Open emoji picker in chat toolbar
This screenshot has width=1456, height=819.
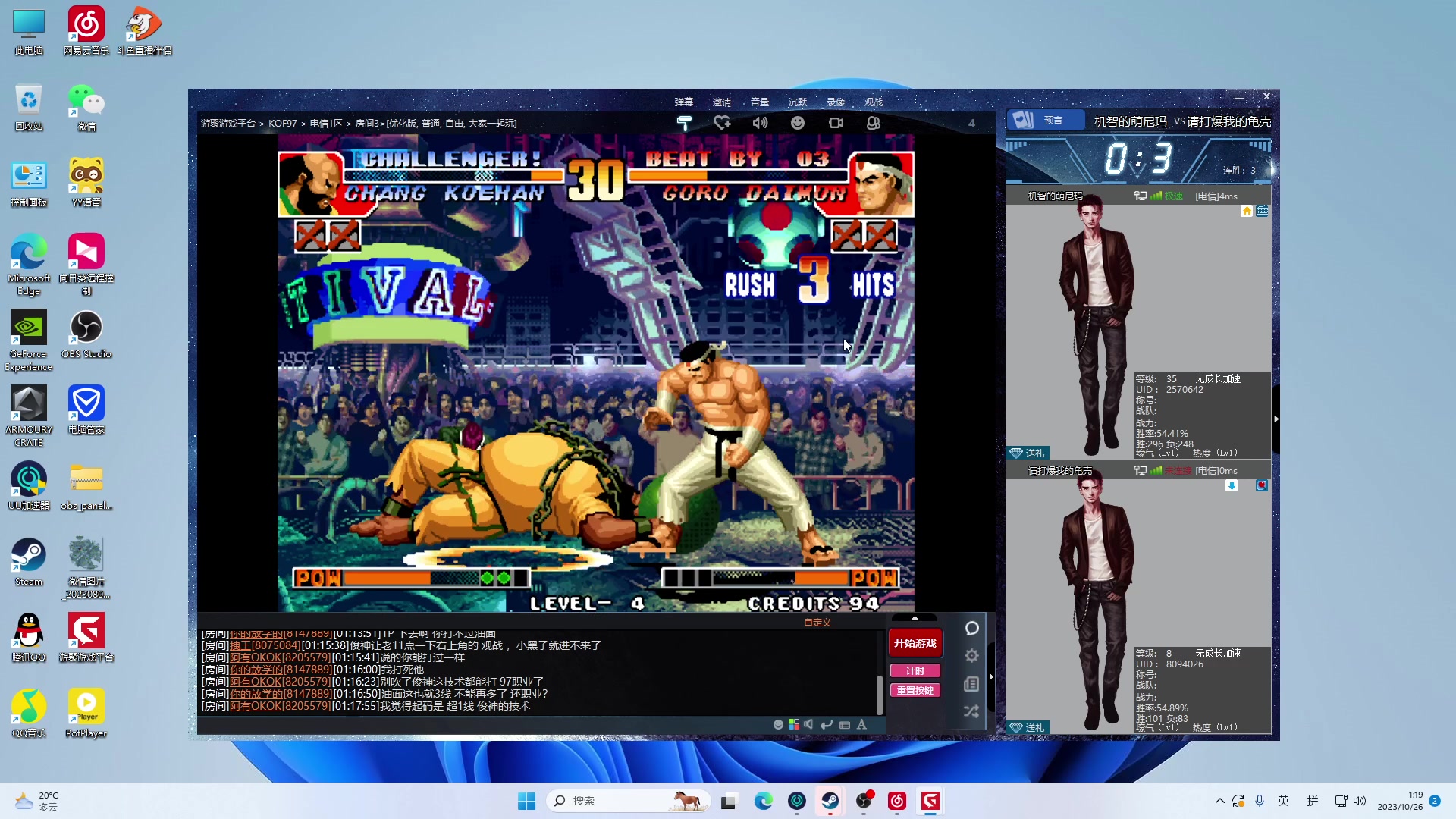[x=778, y=724]
